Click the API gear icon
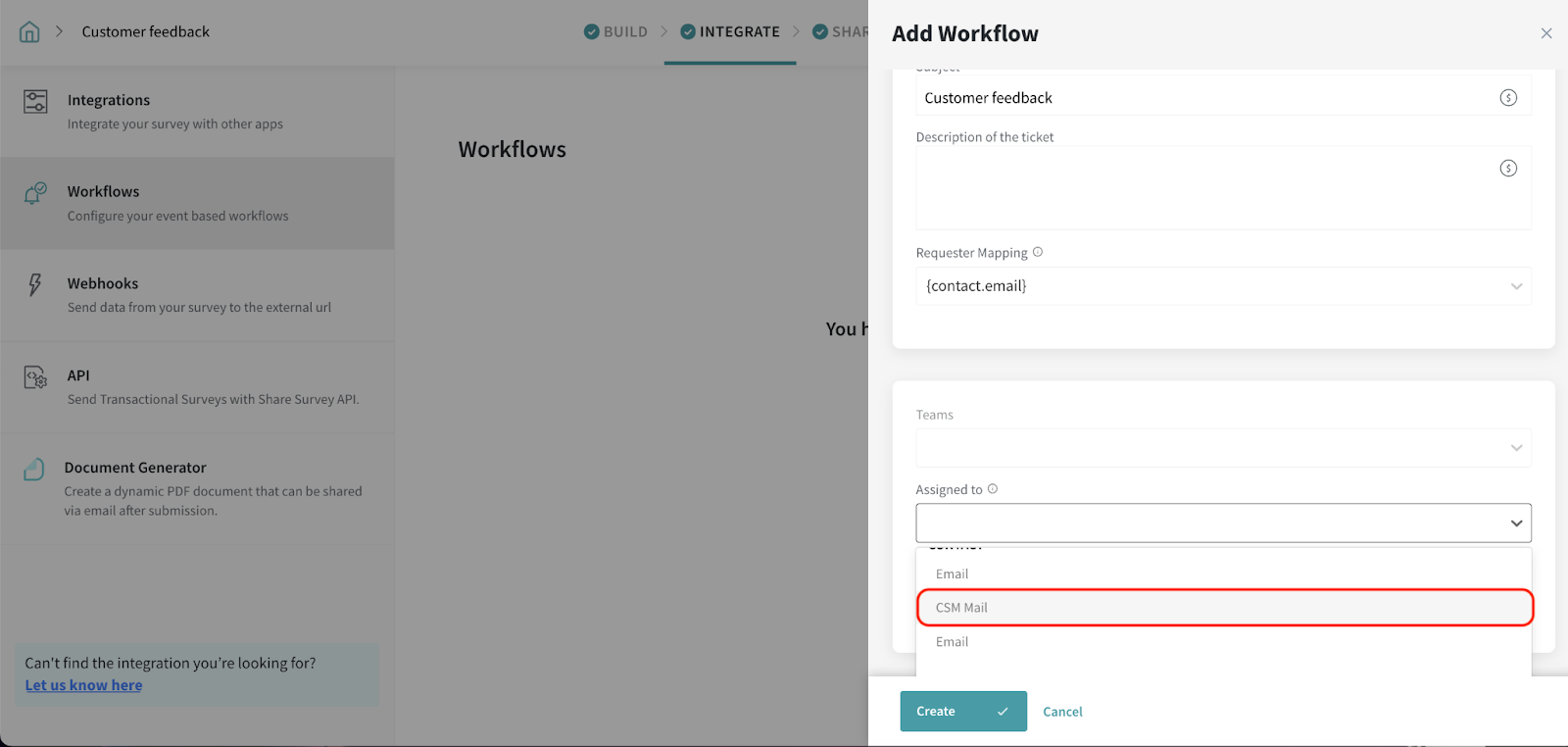The image size is (1568, 747). tap(35, 377)
